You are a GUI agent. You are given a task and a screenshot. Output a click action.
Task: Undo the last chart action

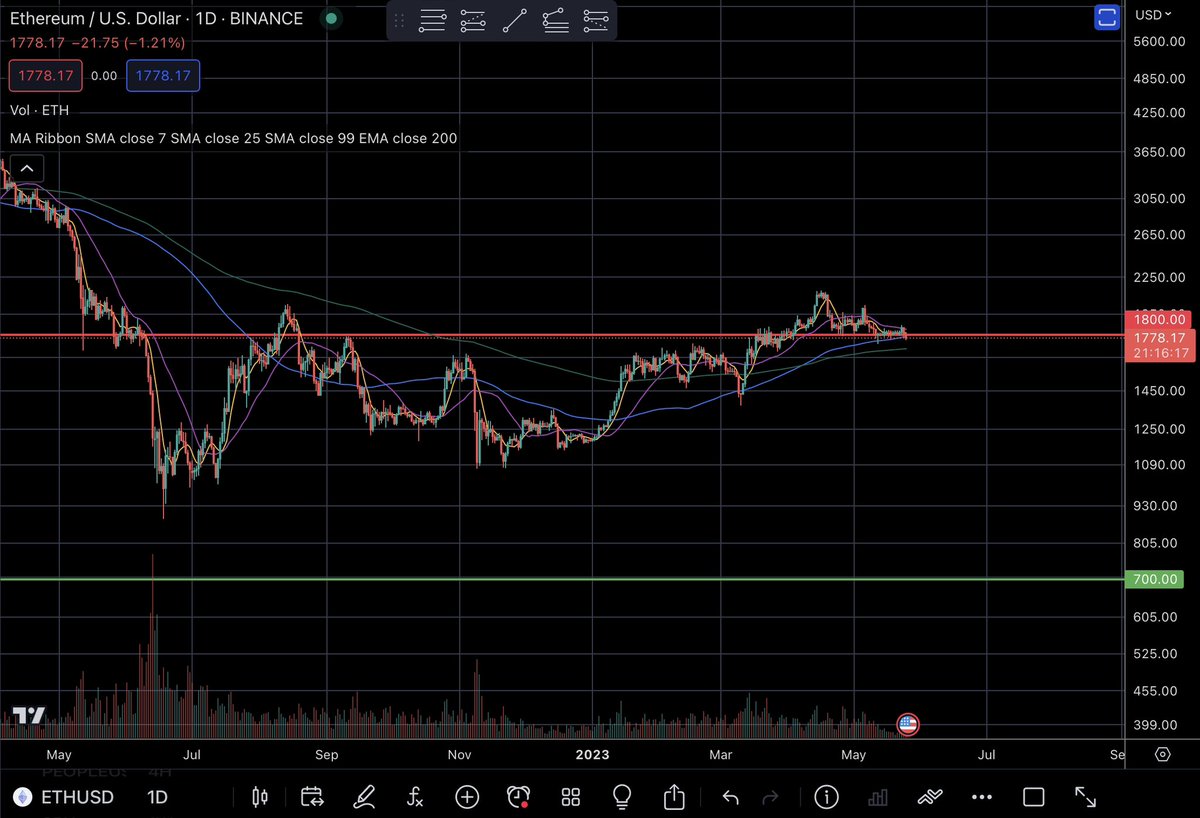(x=730, y=797)
